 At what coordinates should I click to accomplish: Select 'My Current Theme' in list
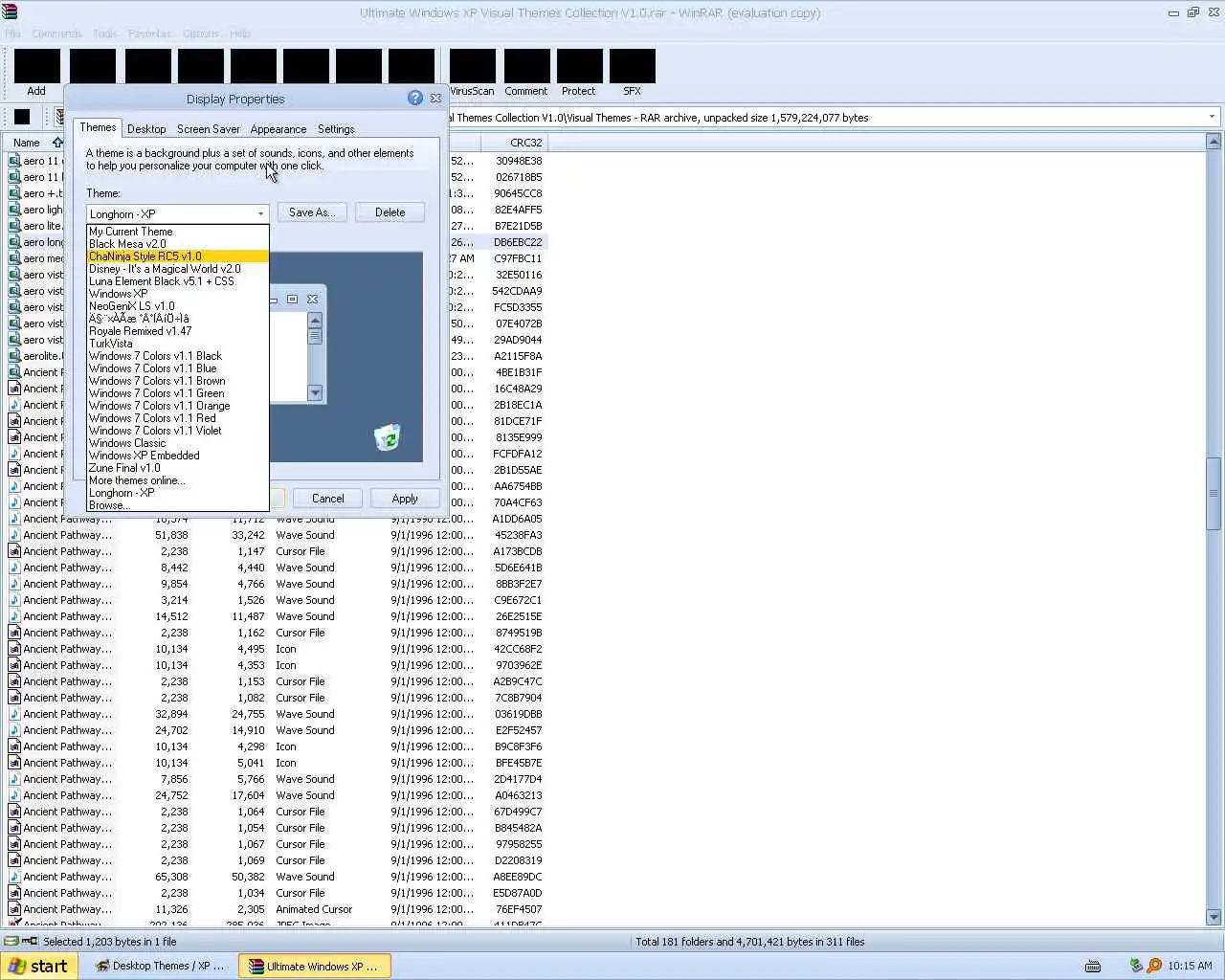pyautogui.click(x=177, y=232)
